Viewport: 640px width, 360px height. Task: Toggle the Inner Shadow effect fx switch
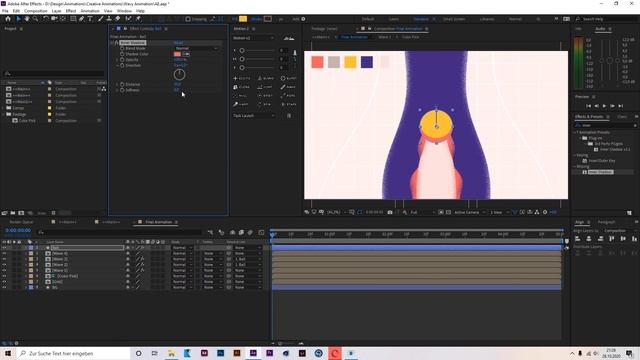(x=116, y=42)
